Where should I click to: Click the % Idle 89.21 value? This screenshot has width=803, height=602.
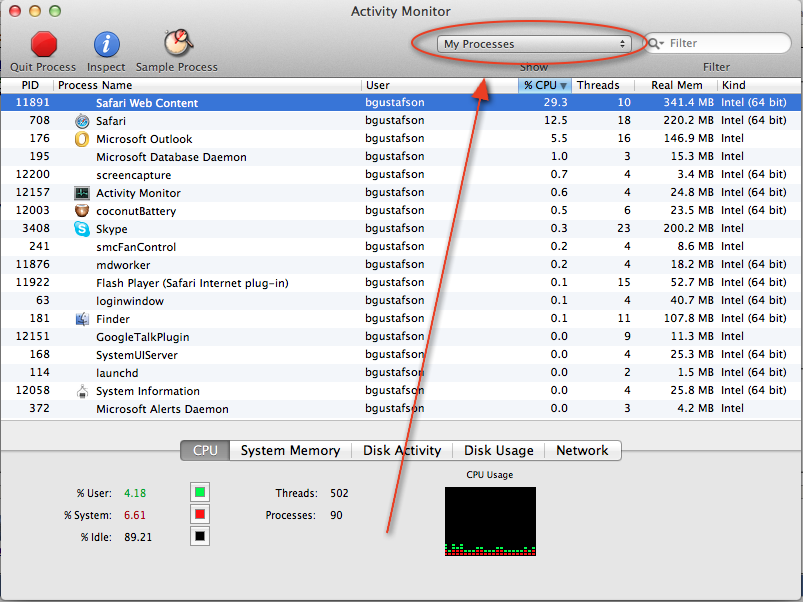pos(138,538)
